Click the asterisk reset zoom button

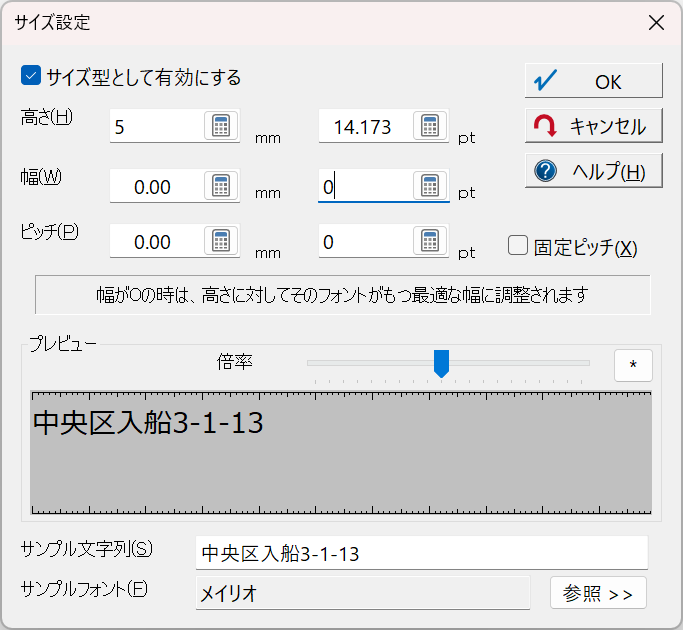click(633, 365)
